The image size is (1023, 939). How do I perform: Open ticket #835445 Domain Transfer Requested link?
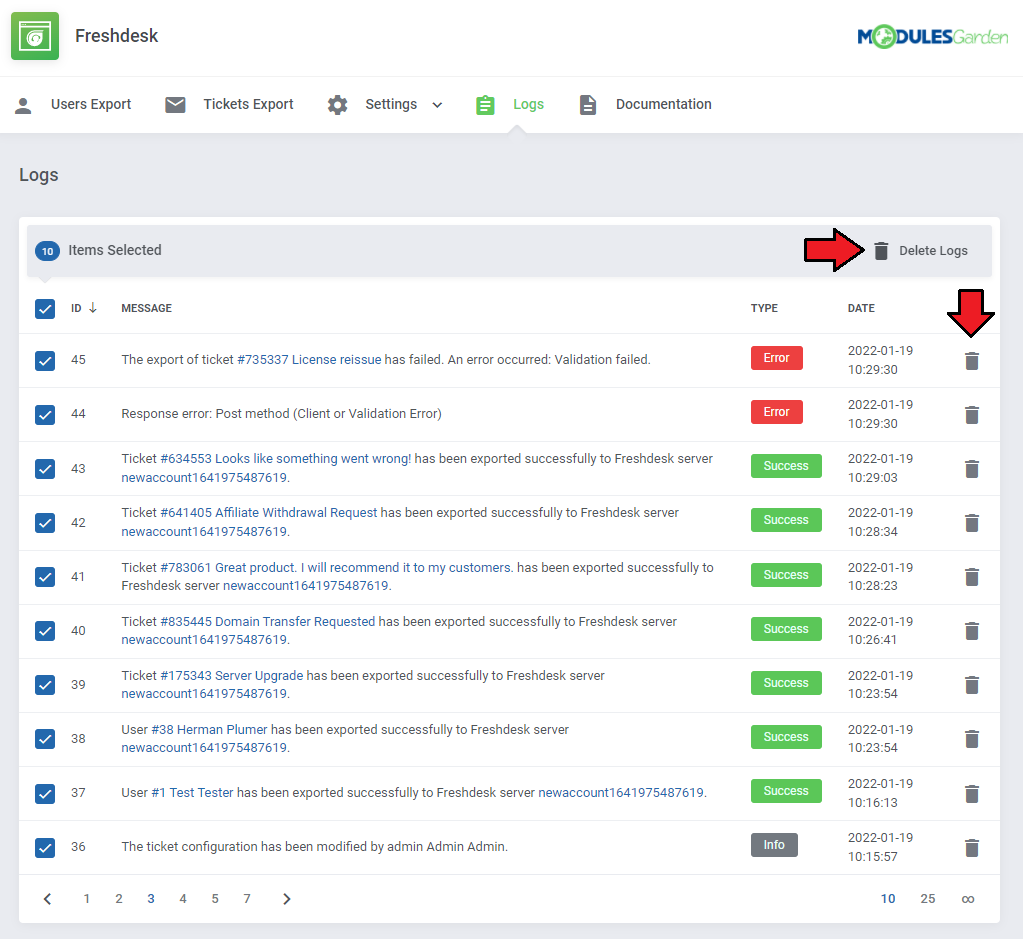[x=267, y=622]
